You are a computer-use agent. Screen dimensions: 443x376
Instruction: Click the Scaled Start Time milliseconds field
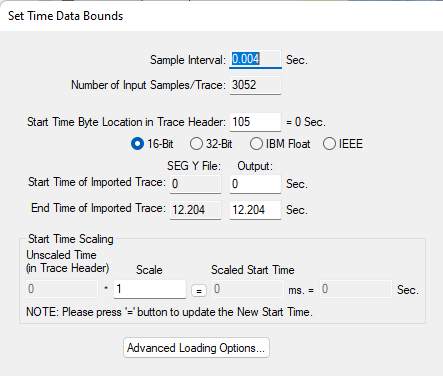click(x=248, y=289)
